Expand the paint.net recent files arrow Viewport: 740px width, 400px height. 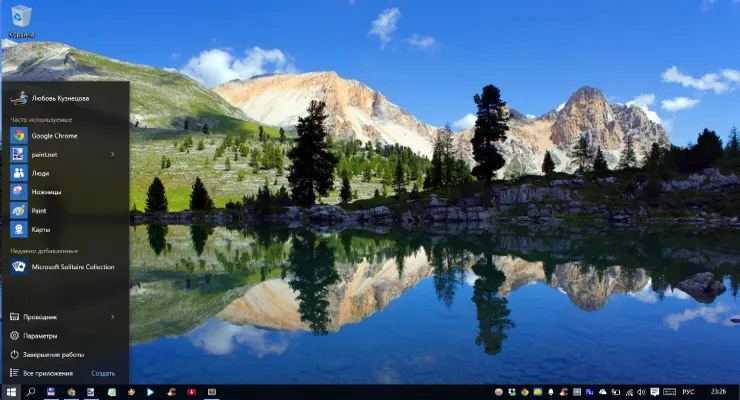112,154
